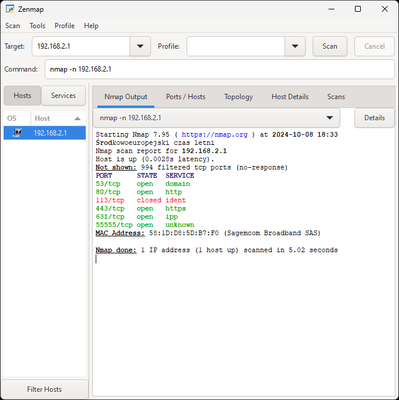Toggle Host column sort arrow

coord(77,118)
